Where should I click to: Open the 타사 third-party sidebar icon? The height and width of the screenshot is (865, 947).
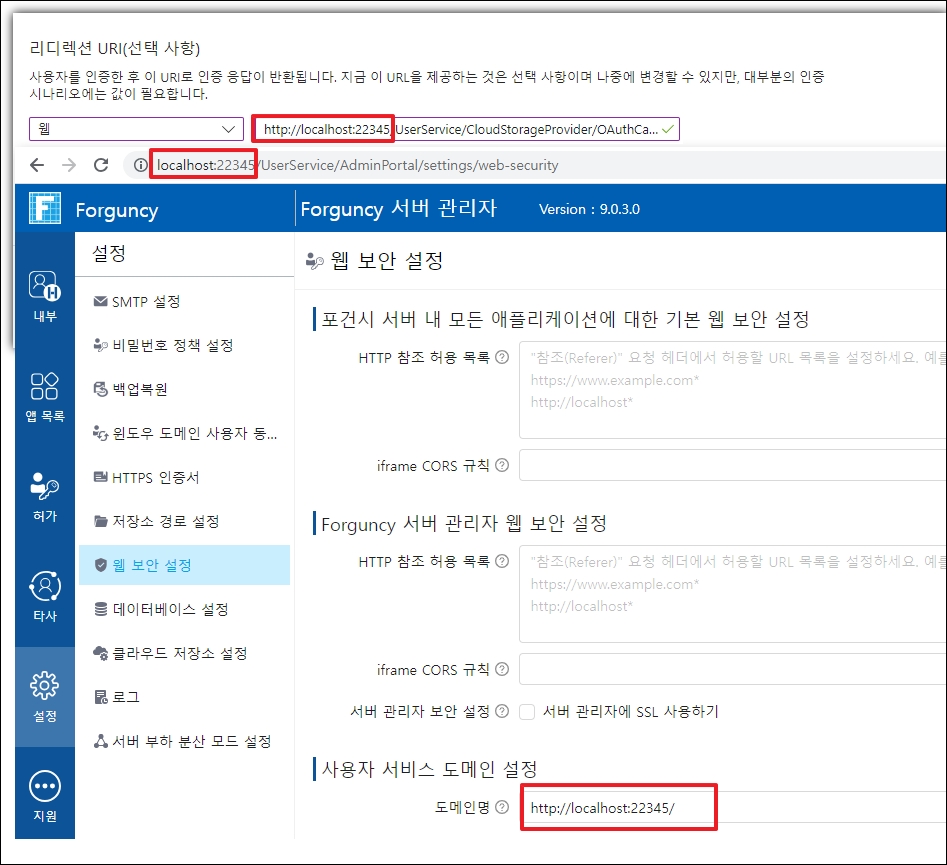[45, 595]
